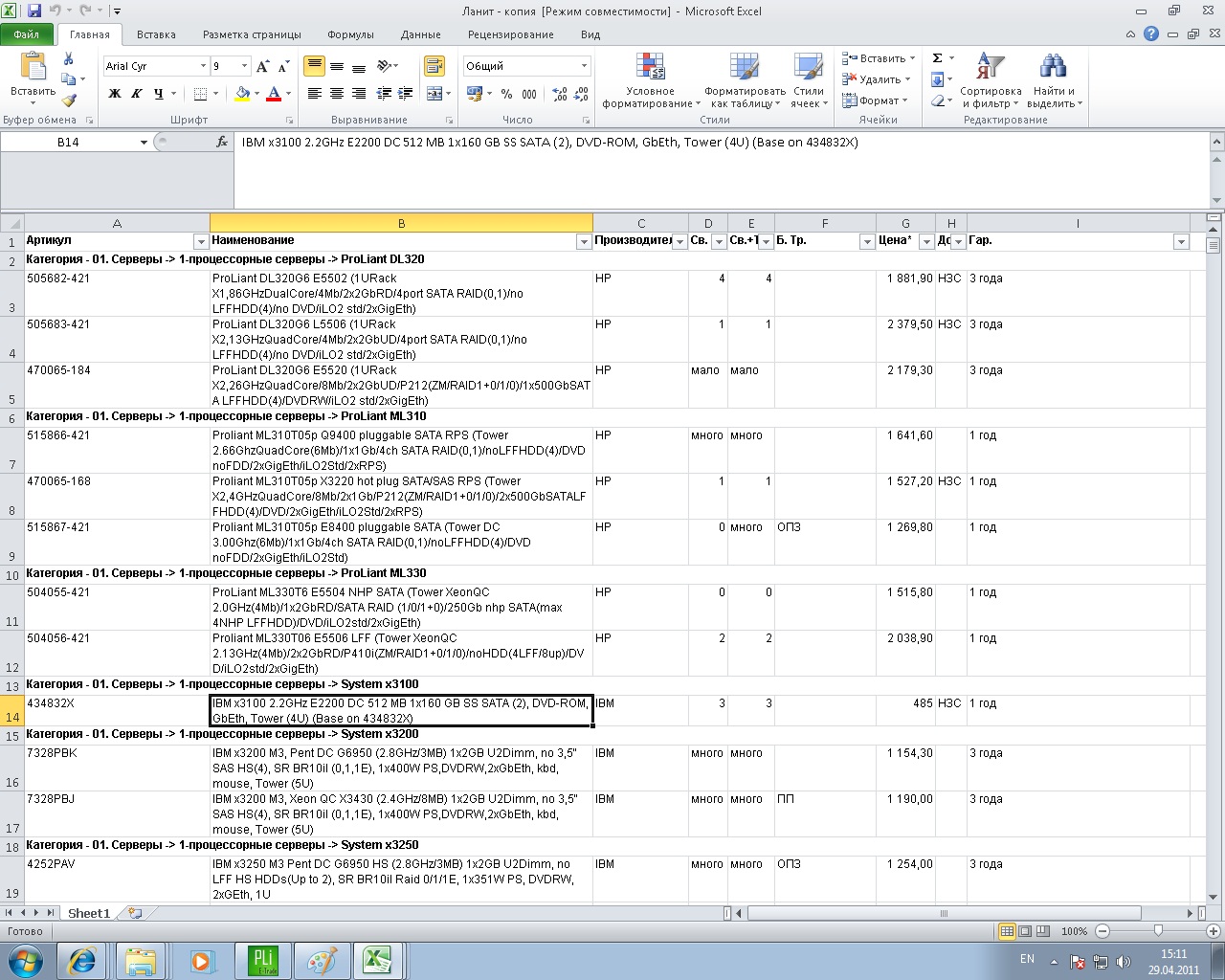
Task: Increase the number of decimal places
Action: (x=560, y=94)
